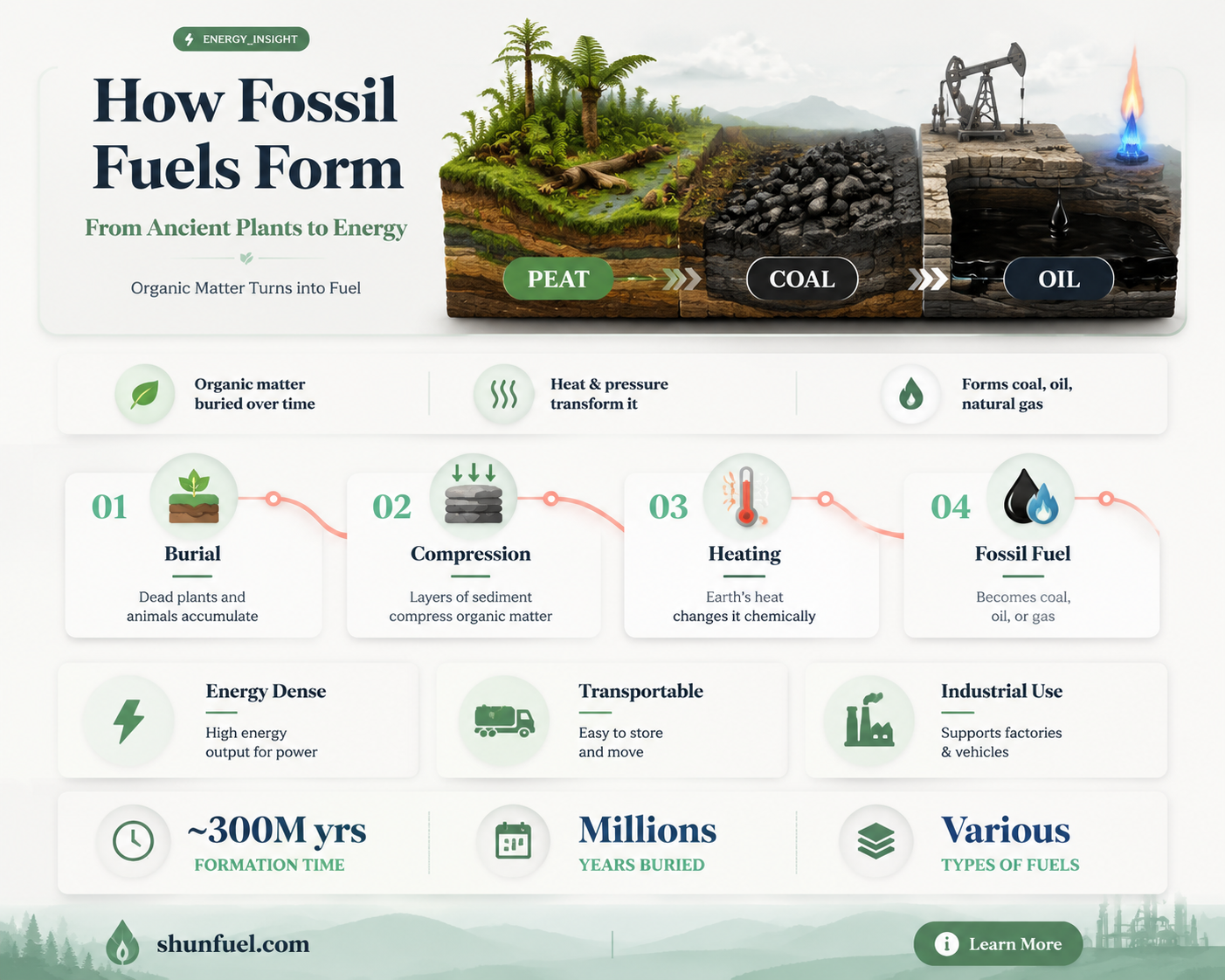Image resolution: width=1225 pixels, height=980 pixels.
Task: Click the From Ancient Plants to Energy subtitle
Action: 246,228
